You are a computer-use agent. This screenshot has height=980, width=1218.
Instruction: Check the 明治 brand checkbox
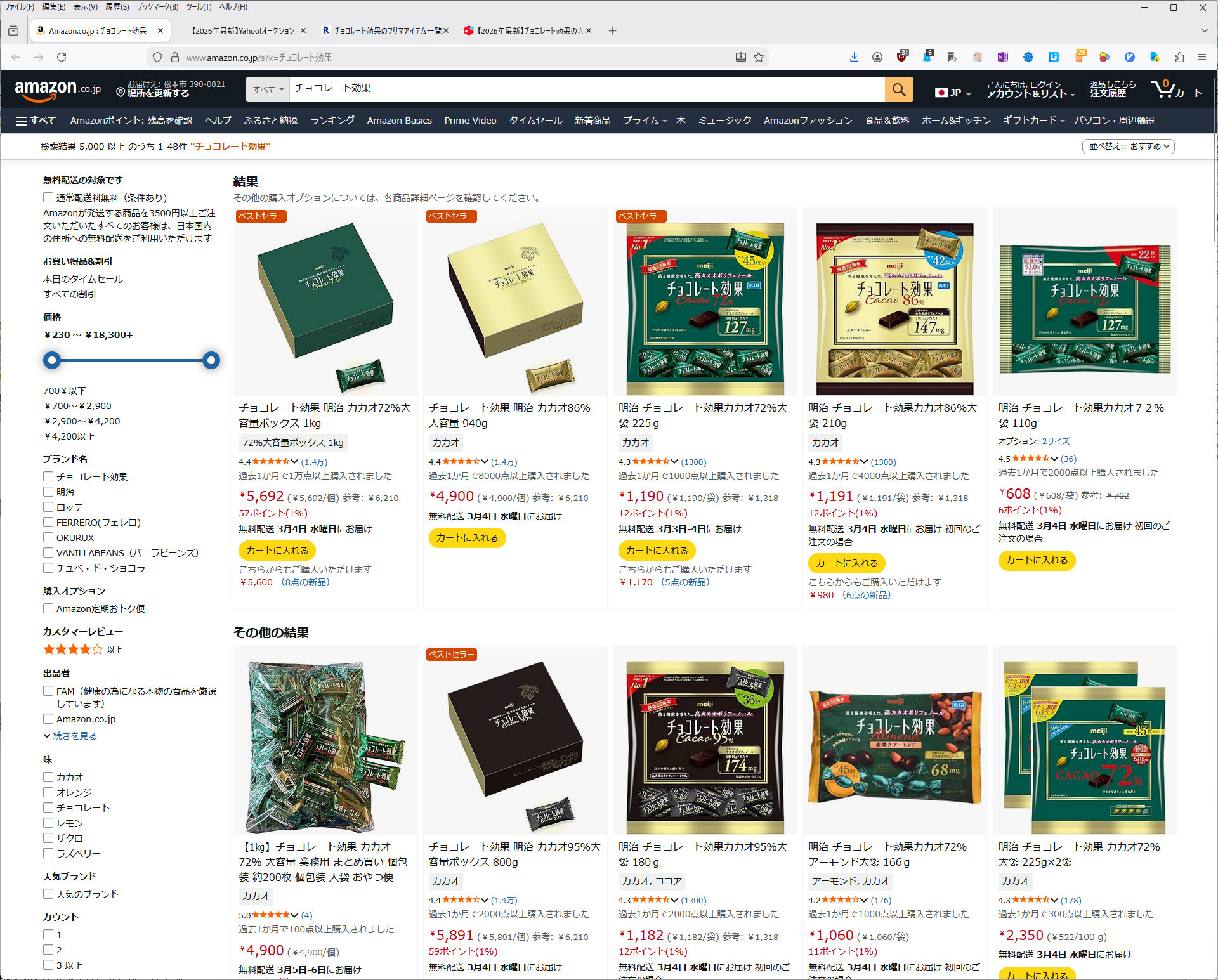click(x=48, y=492)
